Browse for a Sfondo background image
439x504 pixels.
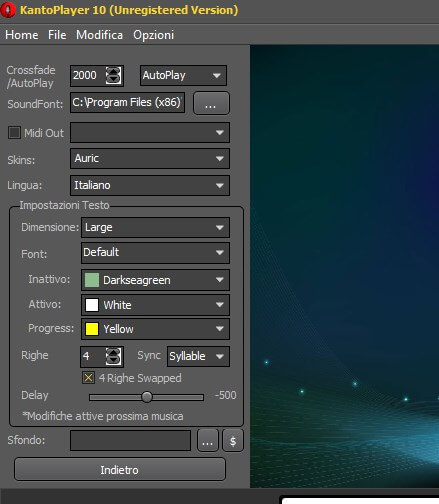208,441
